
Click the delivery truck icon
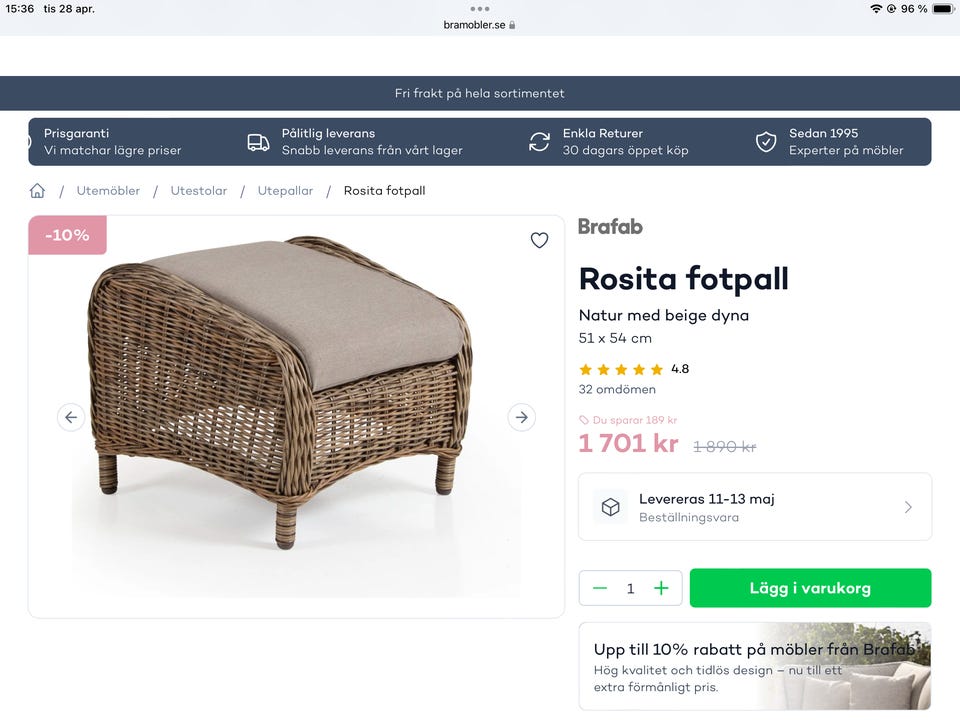pos(258,142)
